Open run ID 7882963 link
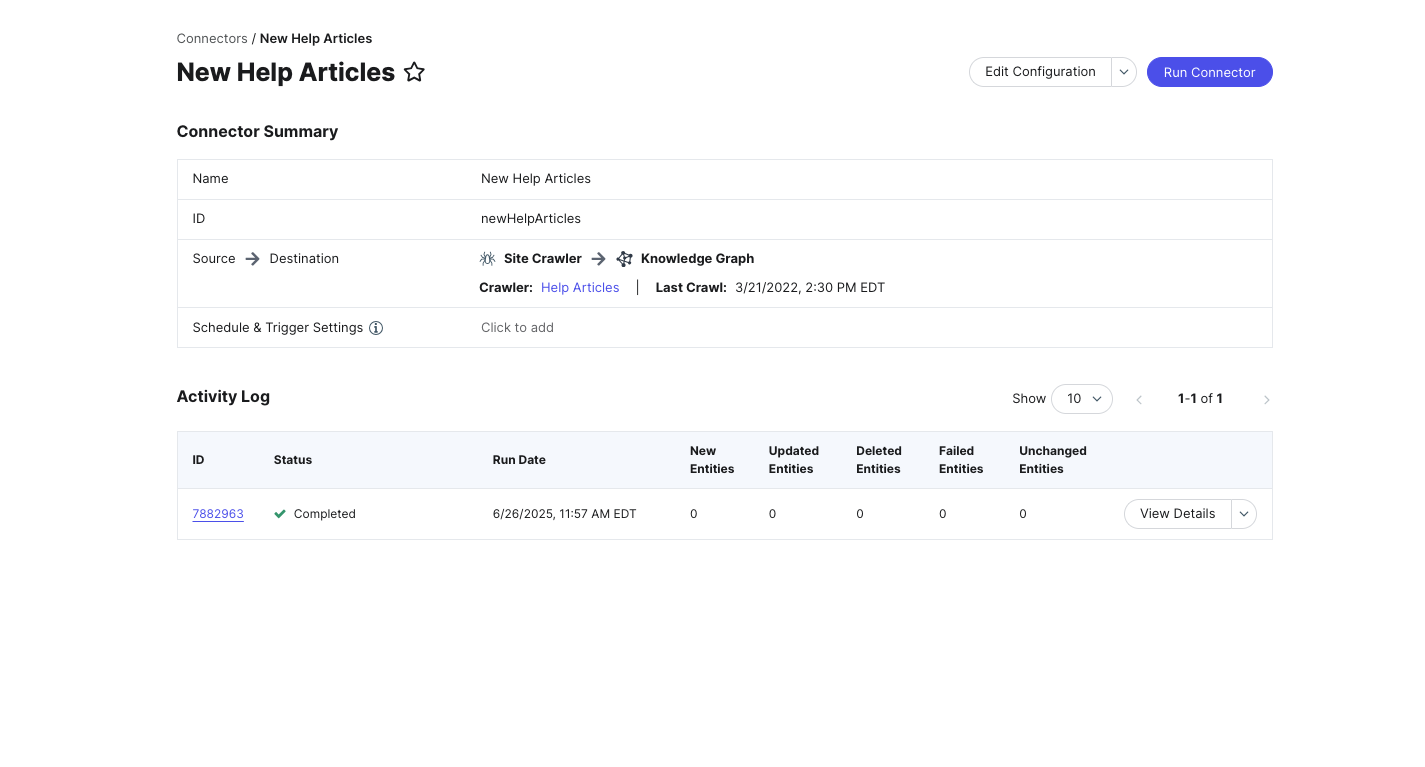The height and width of the screenshot is (767, 1425). 218,514
